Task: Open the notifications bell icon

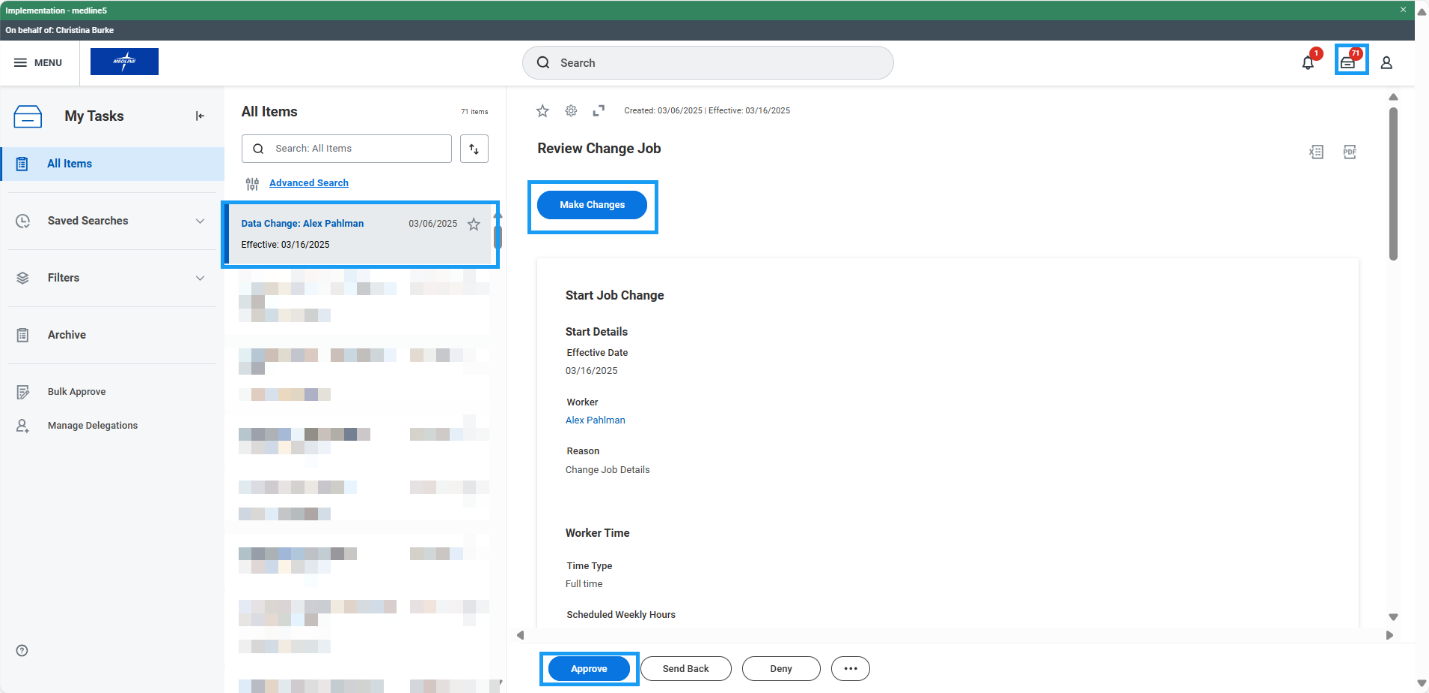Action: coord(1308,63)
